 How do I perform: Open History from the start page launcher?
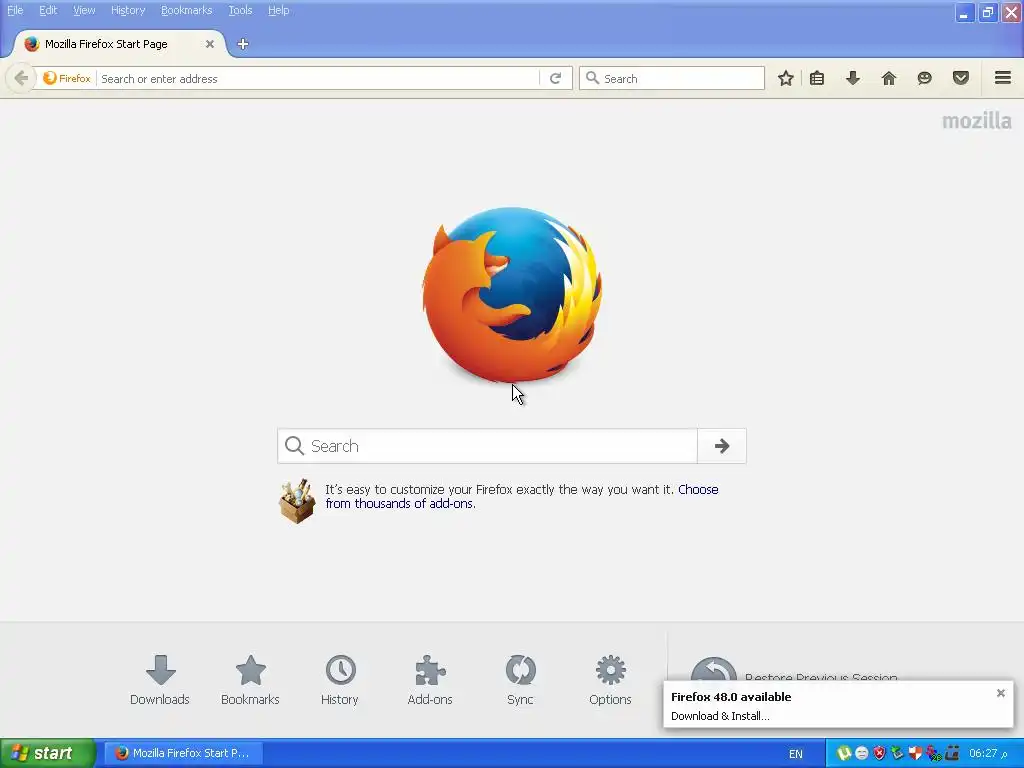tap(340, 680)
